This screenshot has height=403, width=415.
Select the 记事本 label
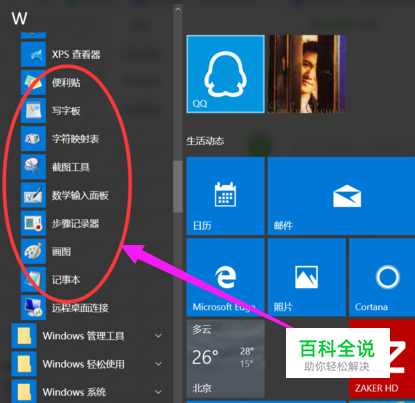[66, 280]
